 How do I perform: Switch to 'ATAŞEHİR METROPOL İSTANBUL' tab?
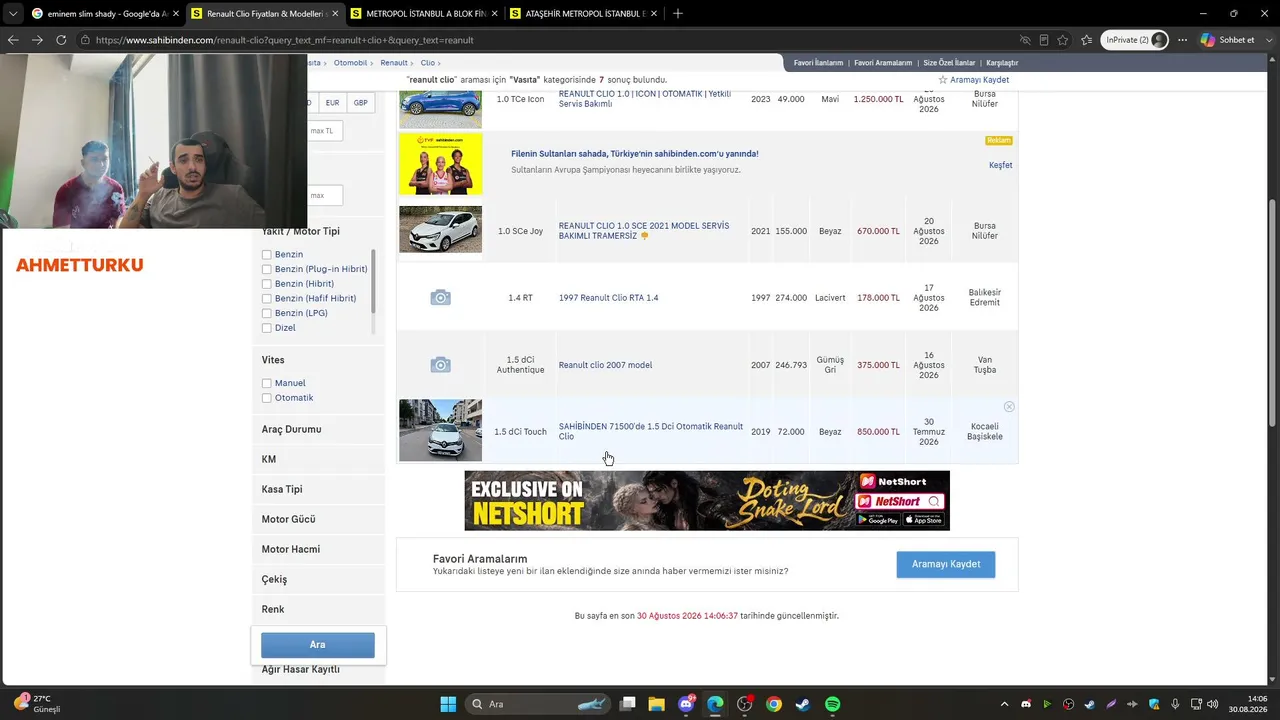point(583,14)
